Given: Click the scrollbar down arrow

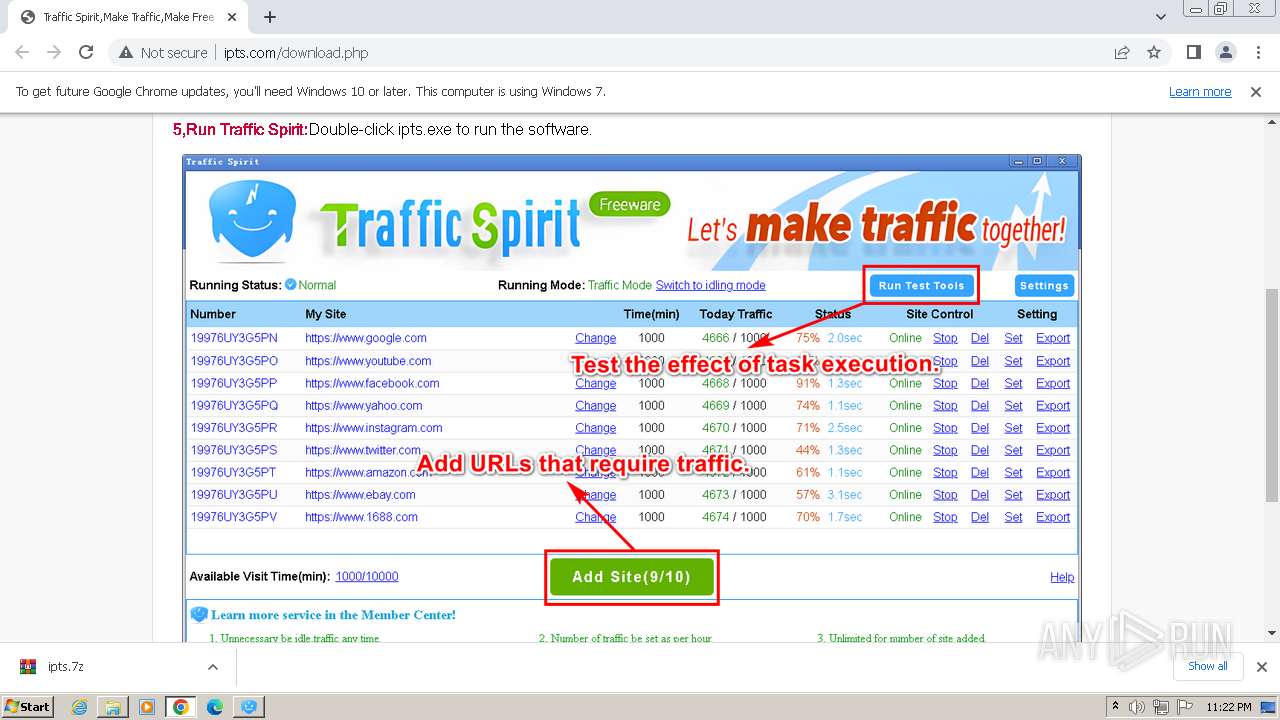Looking at the screenshot, I should [x=1271, y=633].
